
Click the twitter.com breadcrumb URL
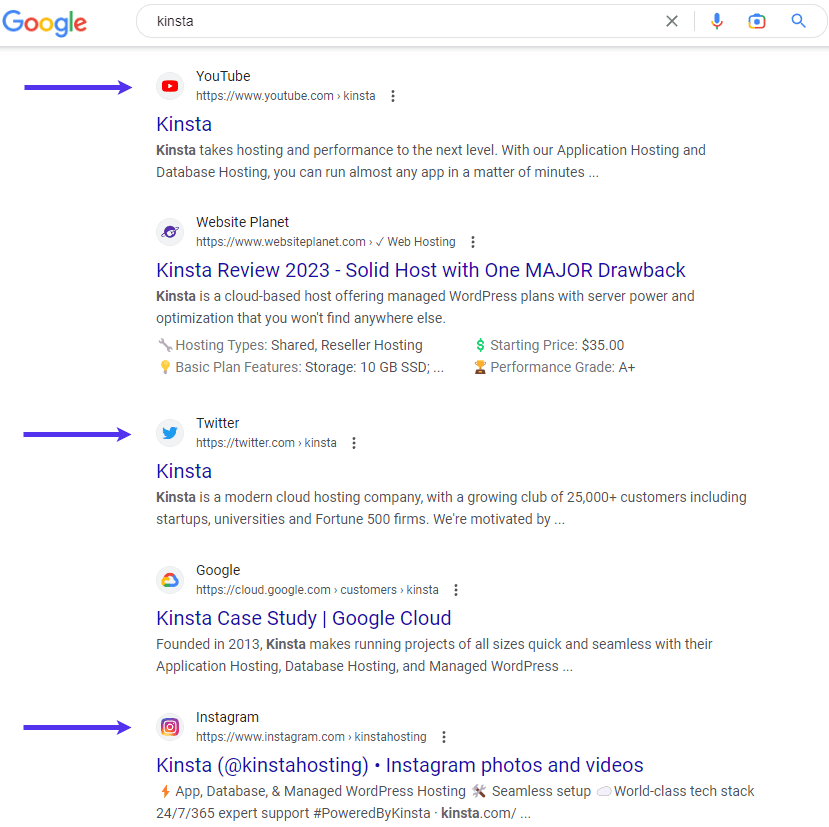245,442
